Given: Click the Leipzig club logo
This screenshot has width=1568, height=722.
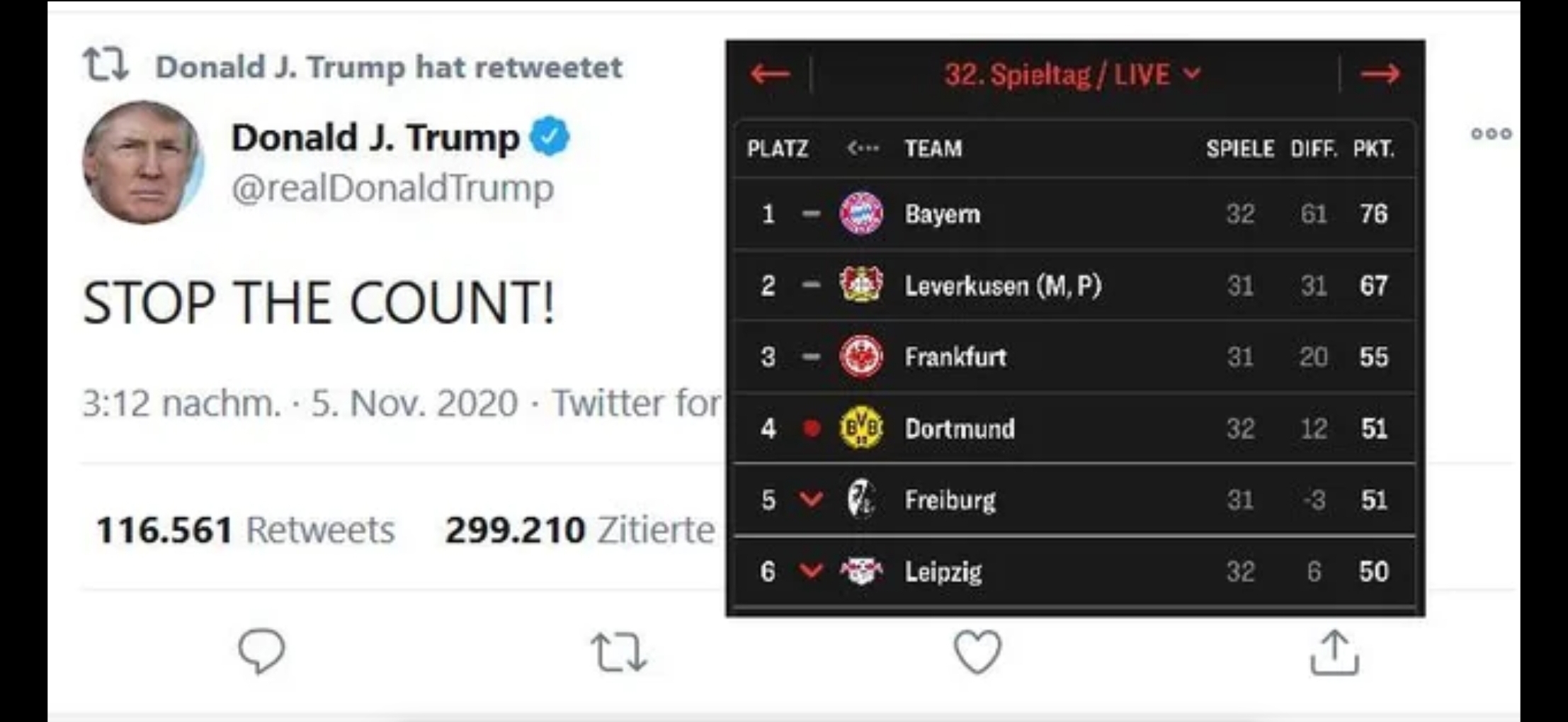Looking at the screenshot, I should pos(860,571).
